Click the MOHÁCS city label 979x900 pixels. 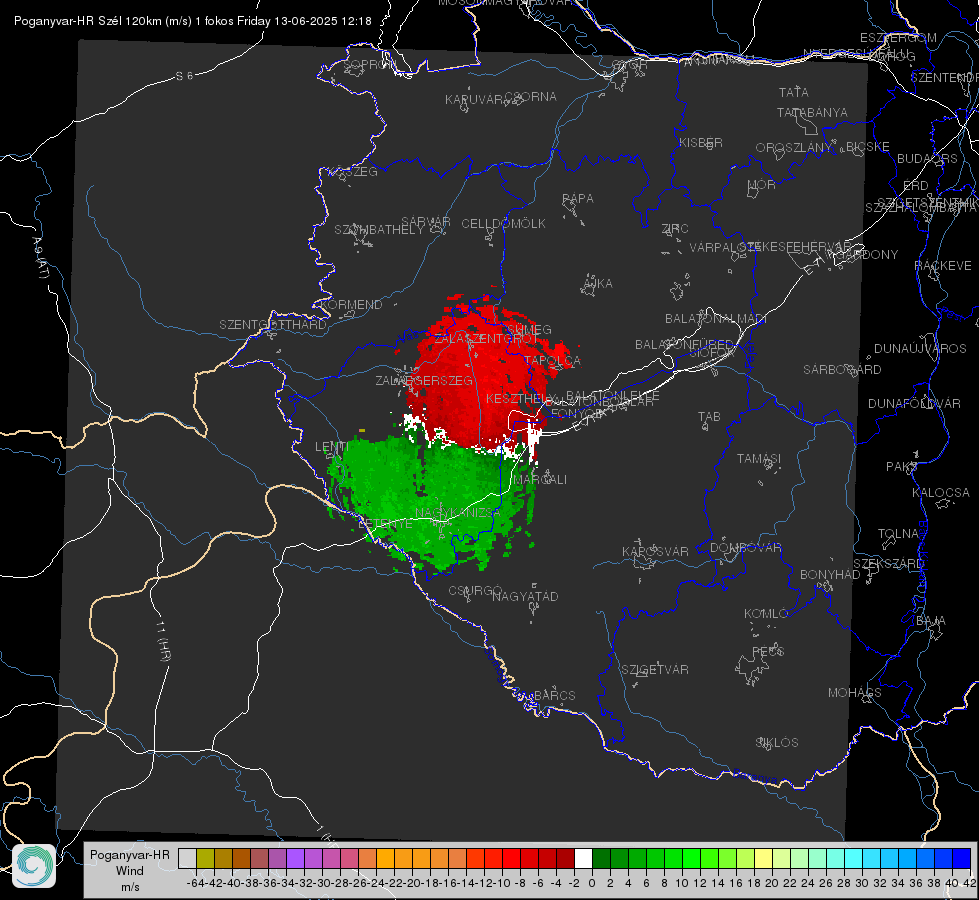tap(854, 693)
